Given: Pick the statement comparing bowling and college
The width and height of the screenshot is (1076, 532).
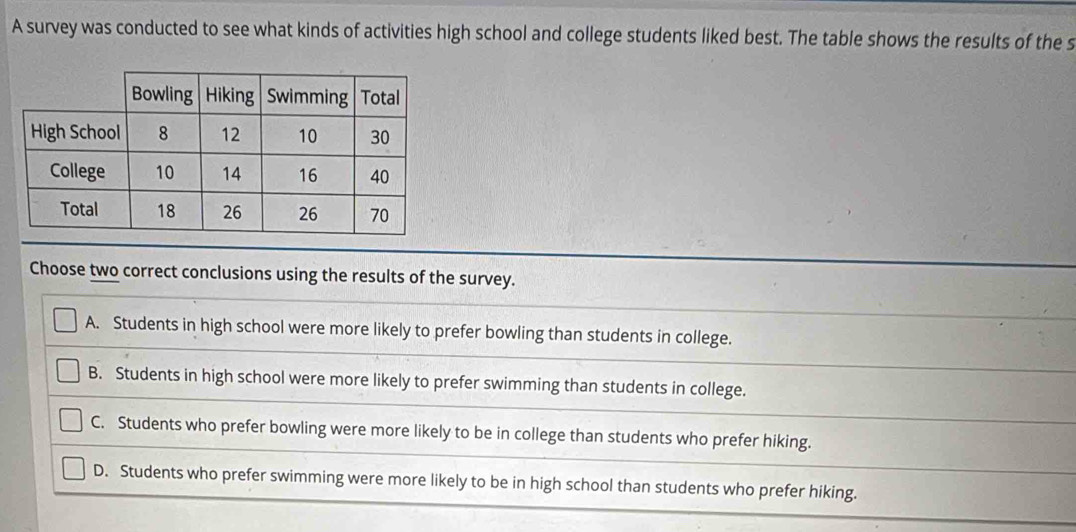Looking at the screenshot, I should pyautogui.click(x=464, y=433).
